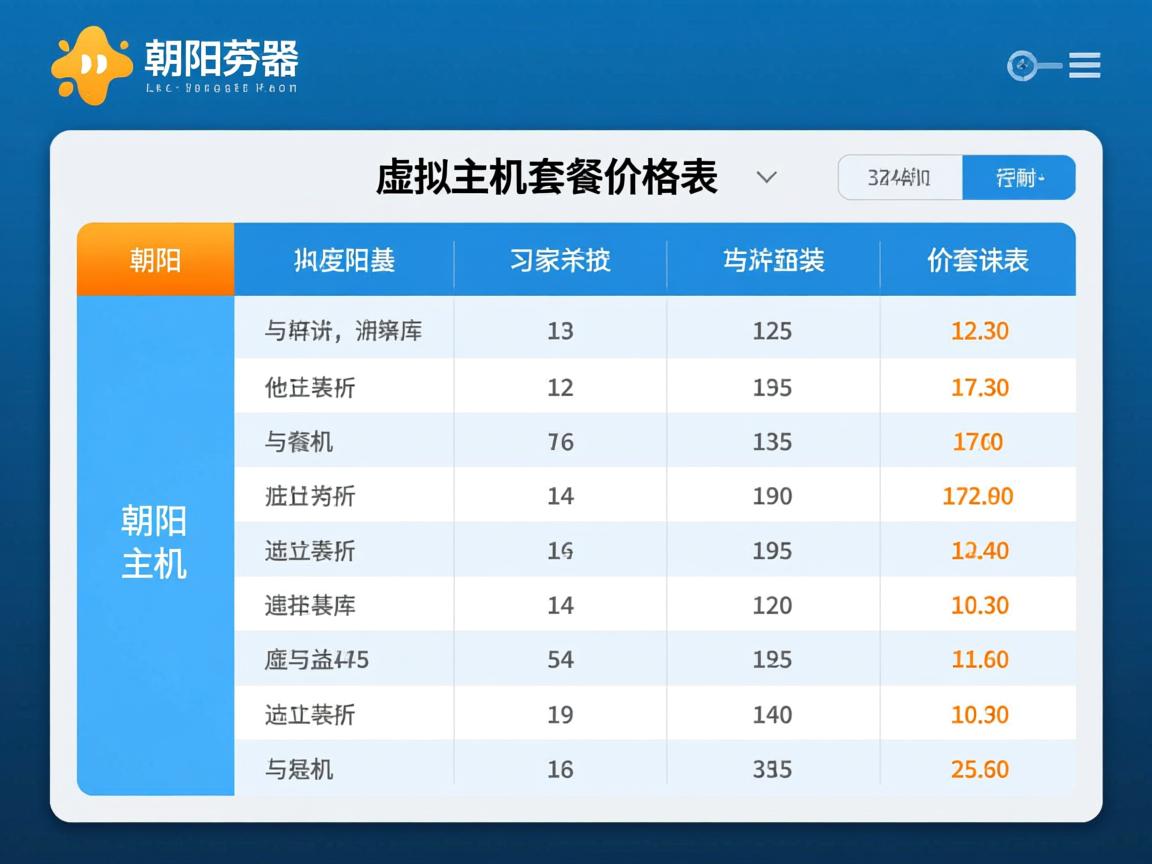Select the orange 朝阳 header tab
Viewport: 1152px width, 864px height.
pyautogui.click(x=155, y=260)
